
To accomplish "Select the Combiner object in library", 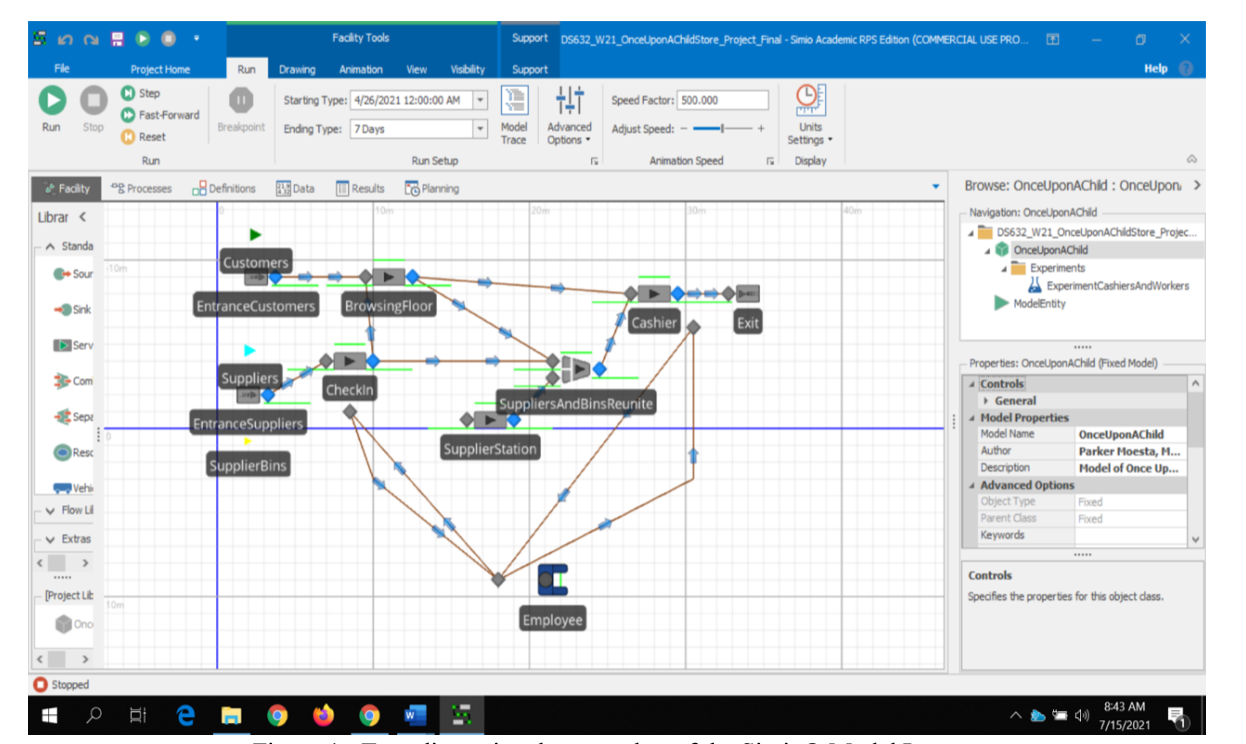I will [x=72, y=381].
